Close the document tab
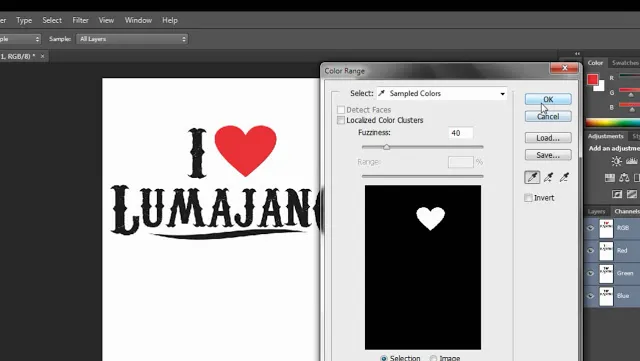This screenshot has height=361, width=640. pos(42,56)
